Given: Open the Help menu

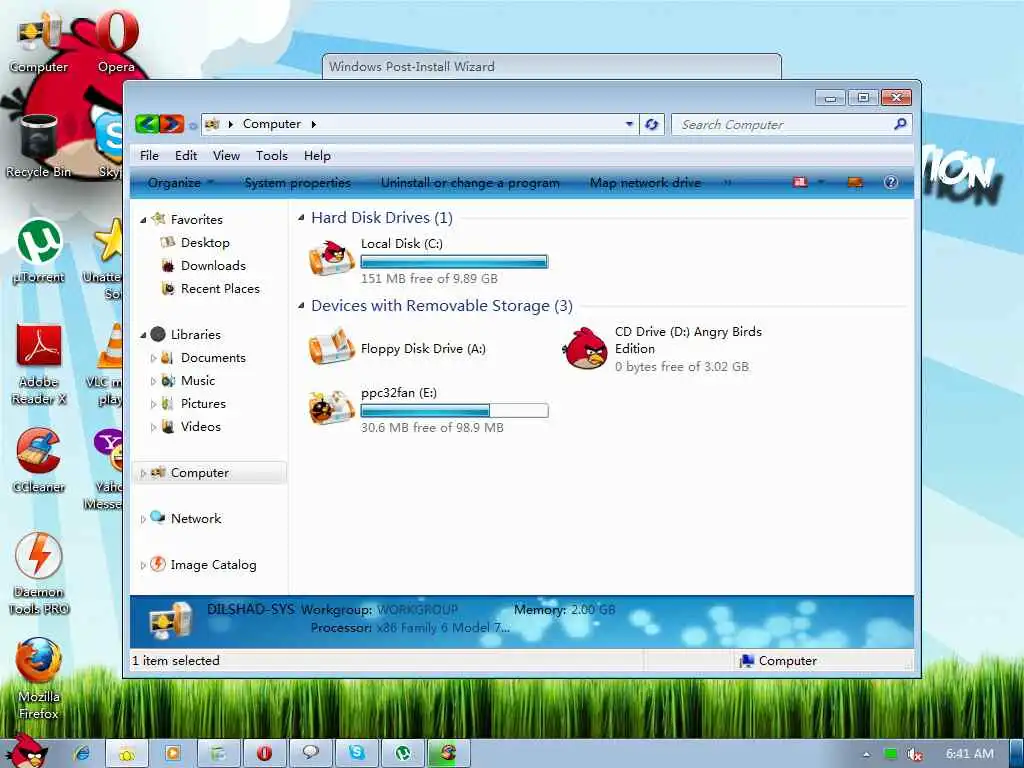Looking at the screenshot, I should coord(317,155).
